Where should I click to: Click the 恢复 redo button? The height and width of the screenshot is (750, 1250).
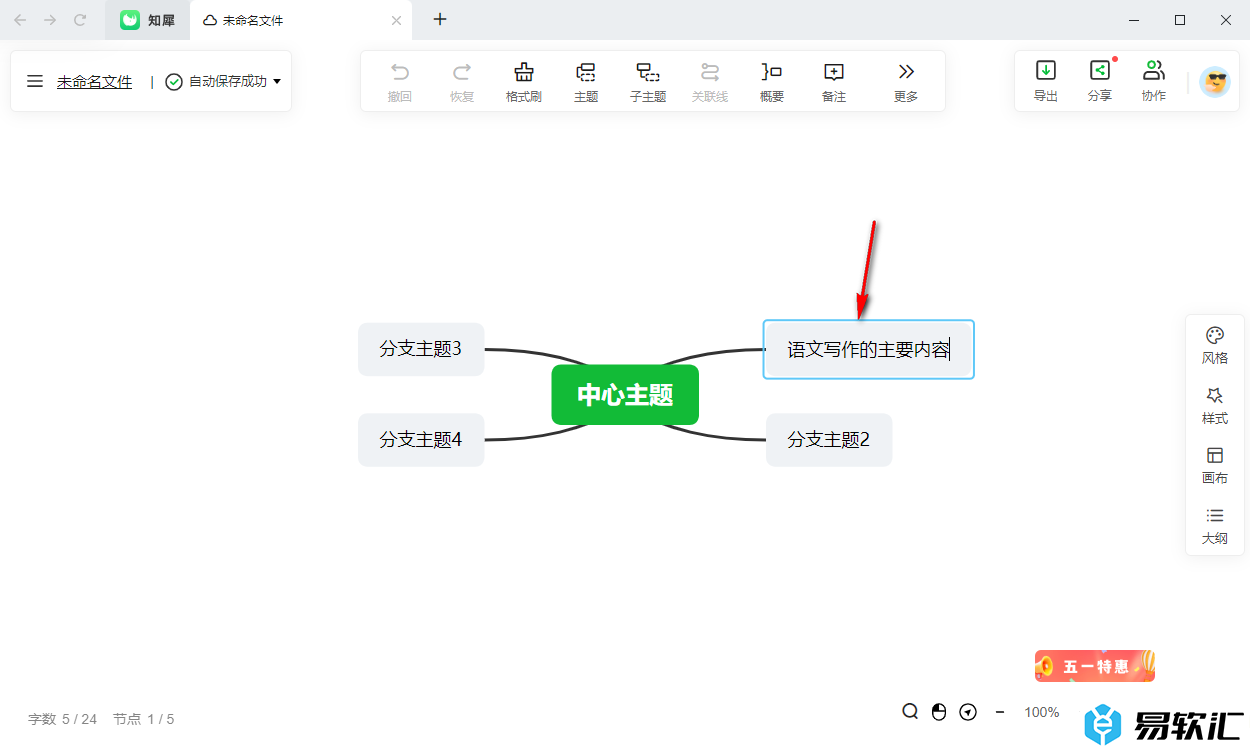pyautogui.click(x=462, y=82)
